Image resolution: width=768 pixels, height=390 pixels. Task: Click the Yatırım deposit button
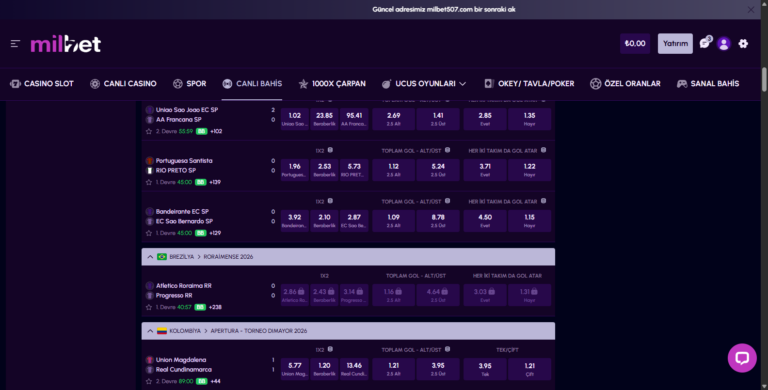click(x=675, y=44)
